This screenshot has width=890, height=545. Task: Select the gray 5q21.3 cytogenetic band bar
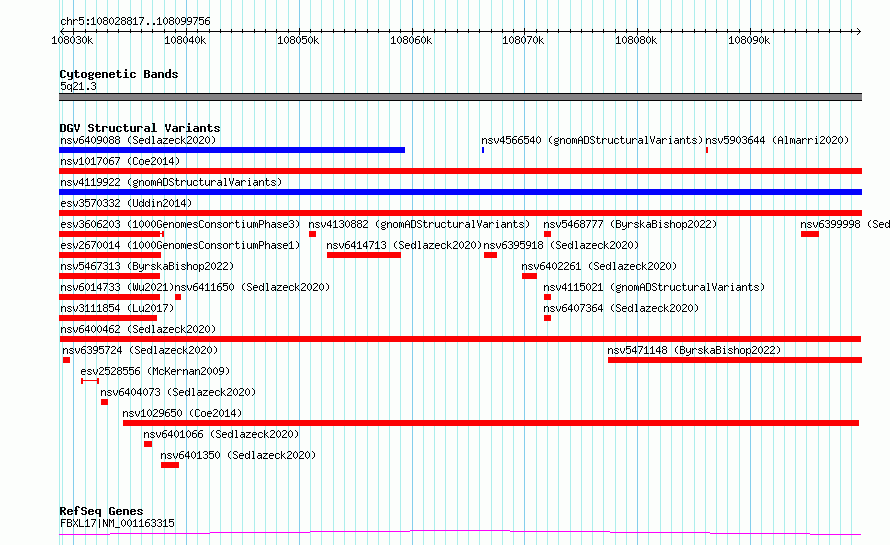[x=460, y=97]
